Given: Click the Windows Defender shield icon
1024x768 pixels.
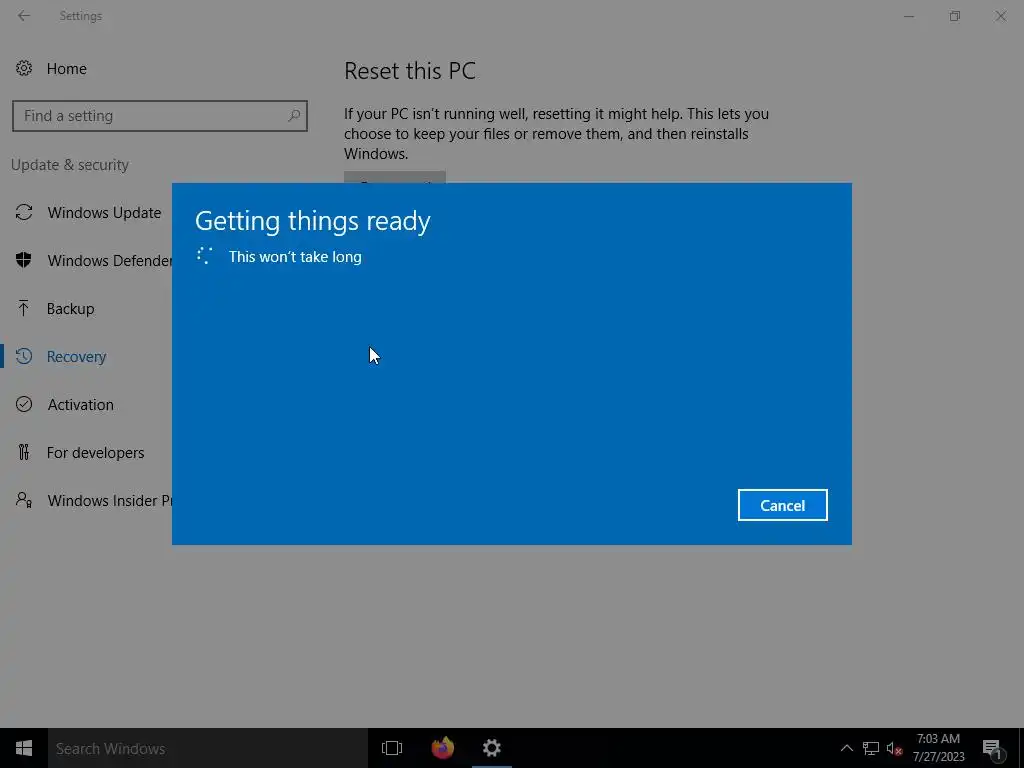Looking at the screenshot, I should [24, 260].
